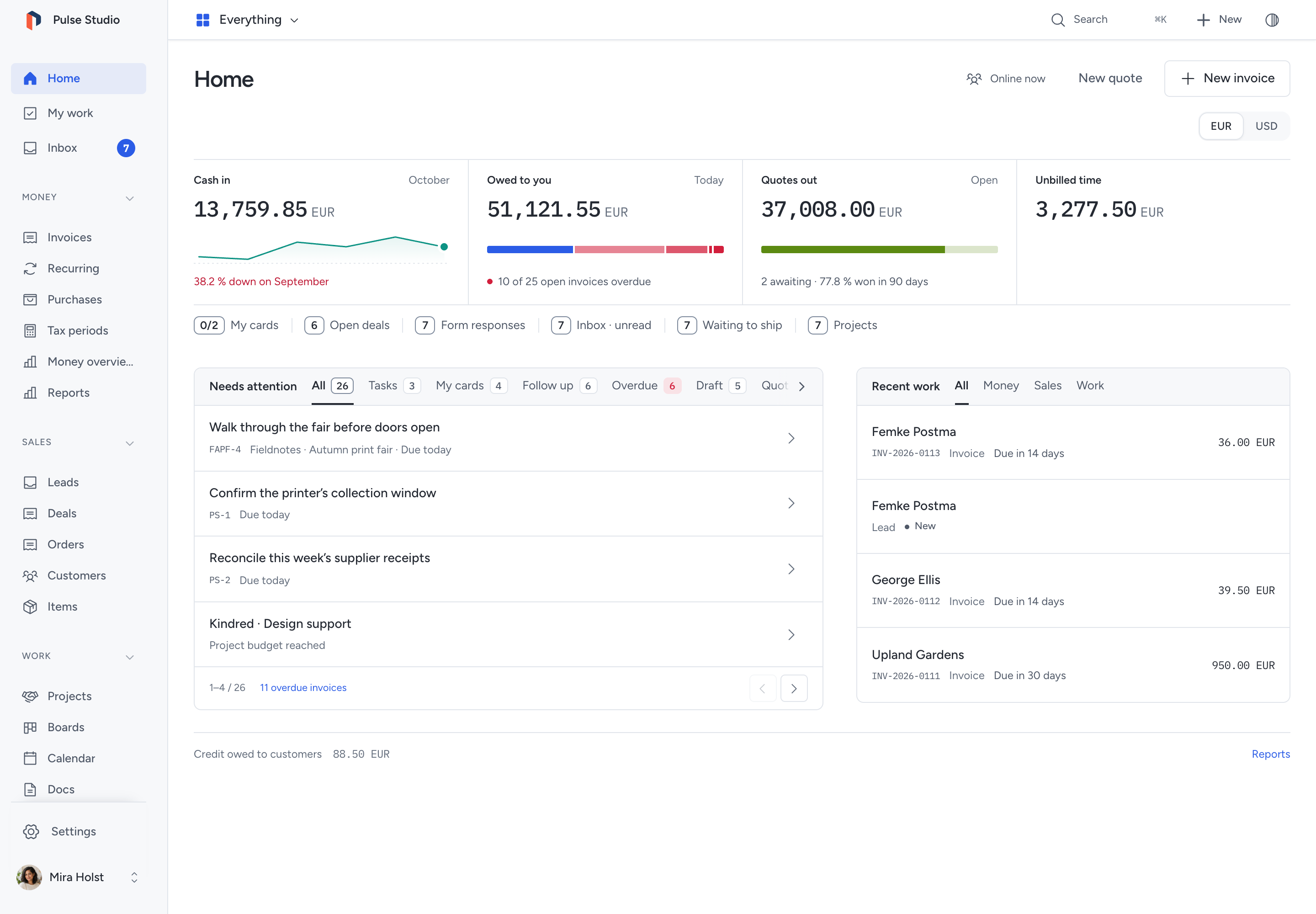Screen dimensions: 1316x914
Task: Open Projects in the sidebar
Action: 79,696
